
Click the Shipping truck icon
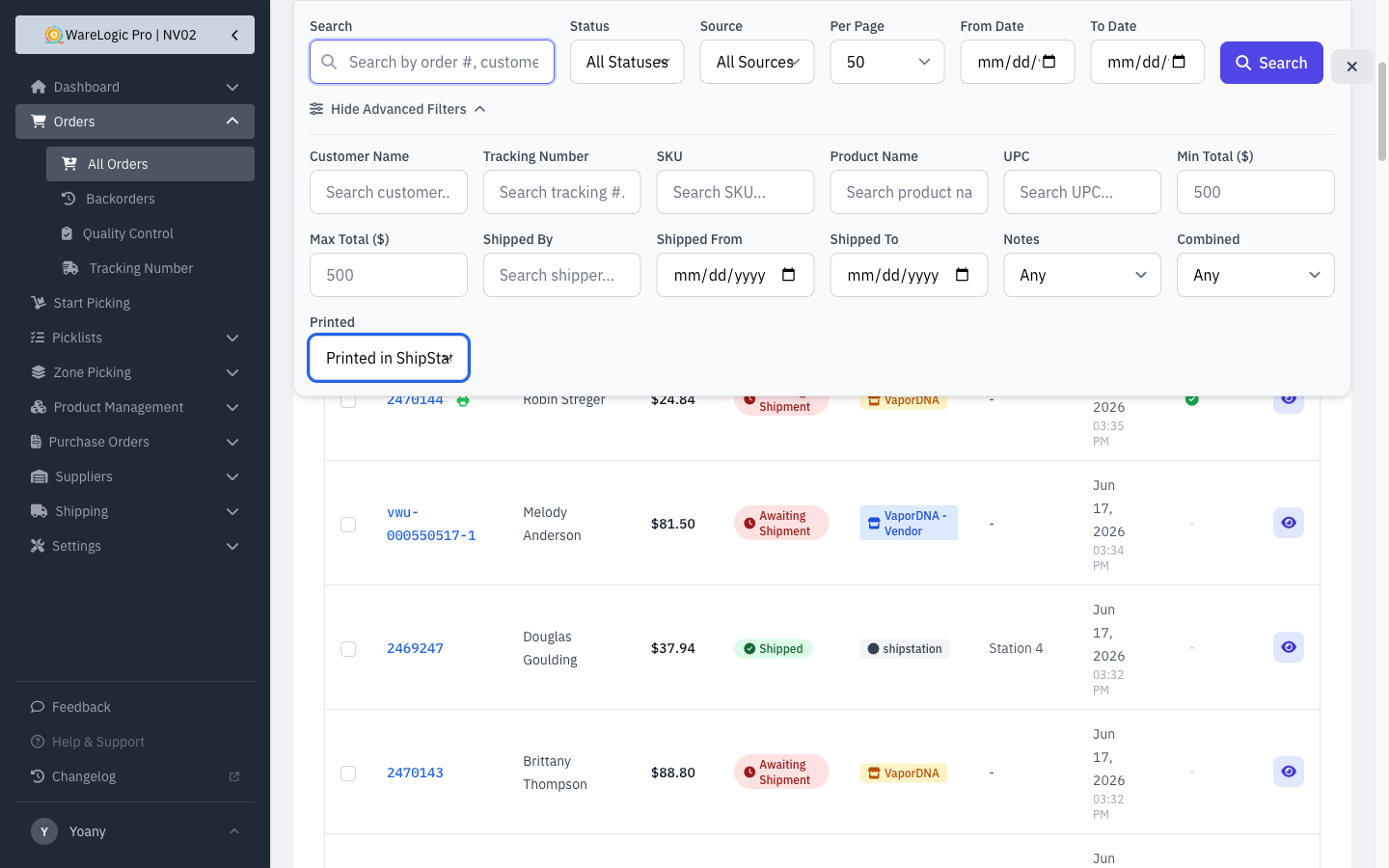pos(40,511)
